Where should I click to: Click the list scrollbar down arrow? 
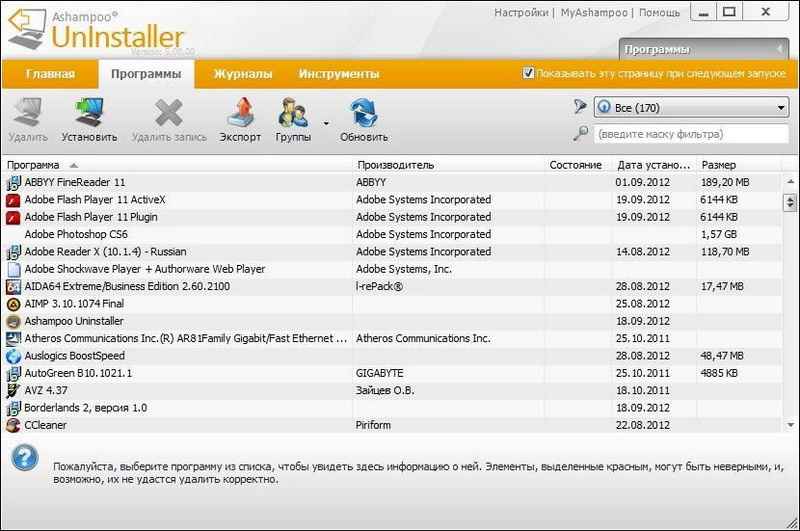coord(790,424)
